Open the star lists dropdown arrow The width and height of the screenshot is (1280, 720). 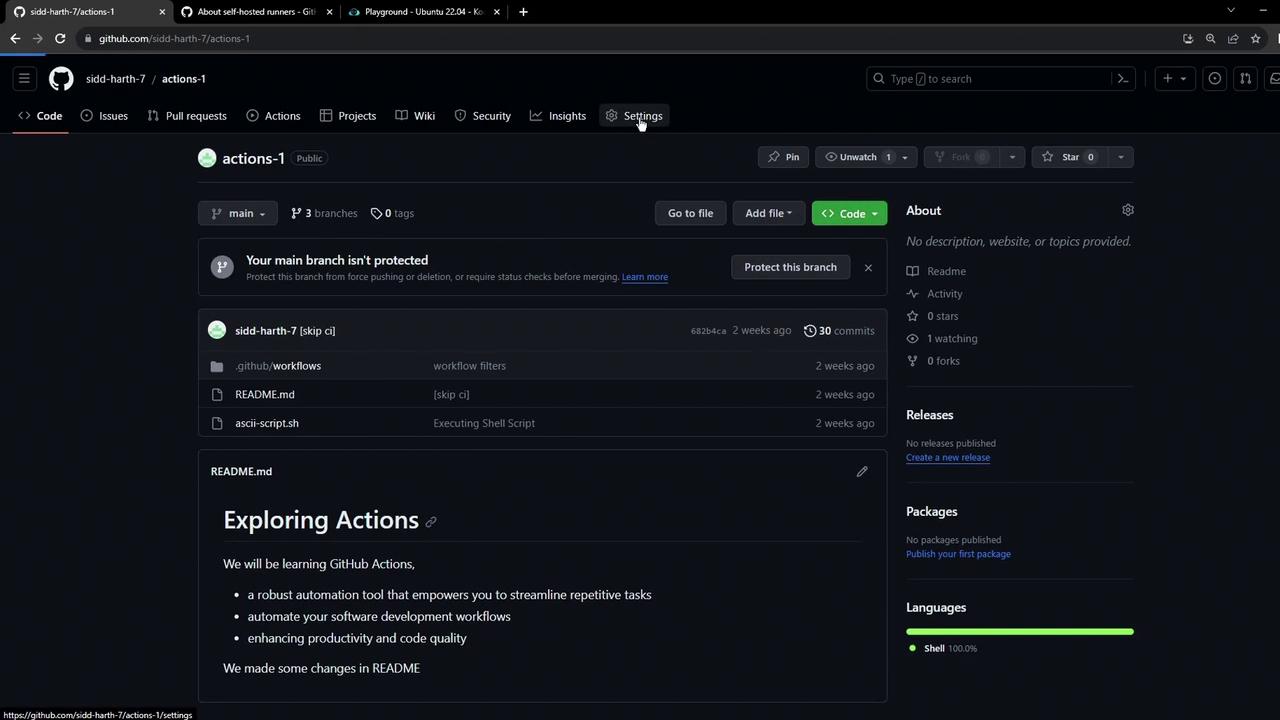coord(1120,157)
